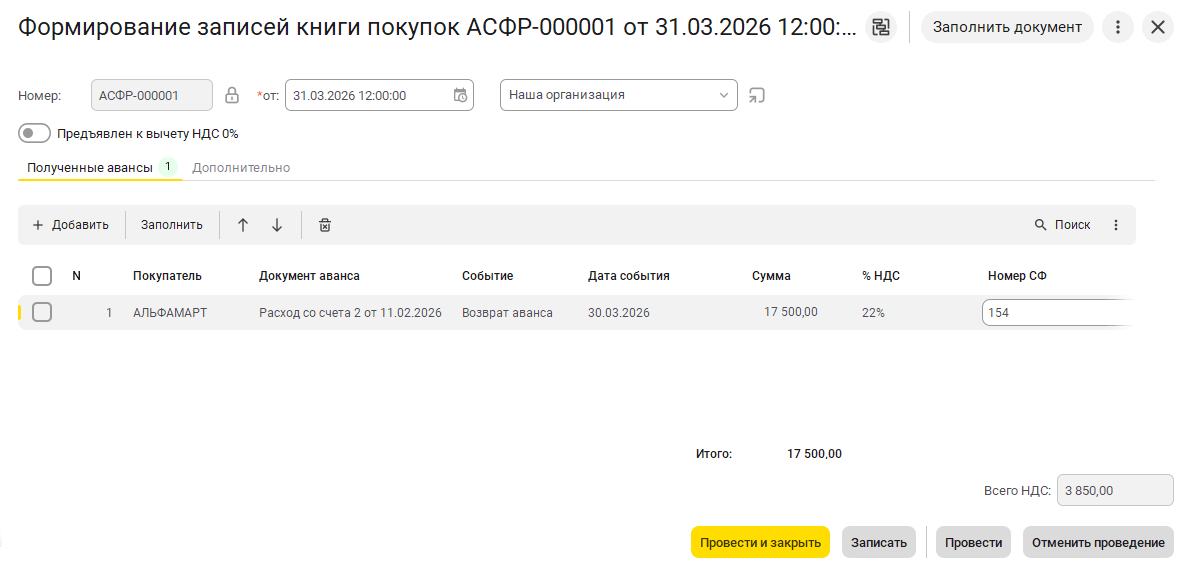
Task: Move row up with the up arrow
Action: (243, 225)
